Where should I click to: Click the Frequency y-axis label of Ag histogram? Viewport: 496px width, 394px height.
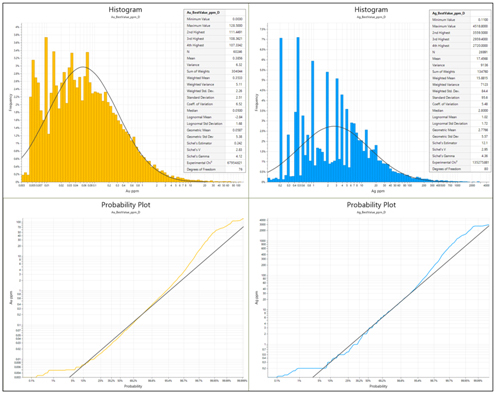click(x=256, y=103)
